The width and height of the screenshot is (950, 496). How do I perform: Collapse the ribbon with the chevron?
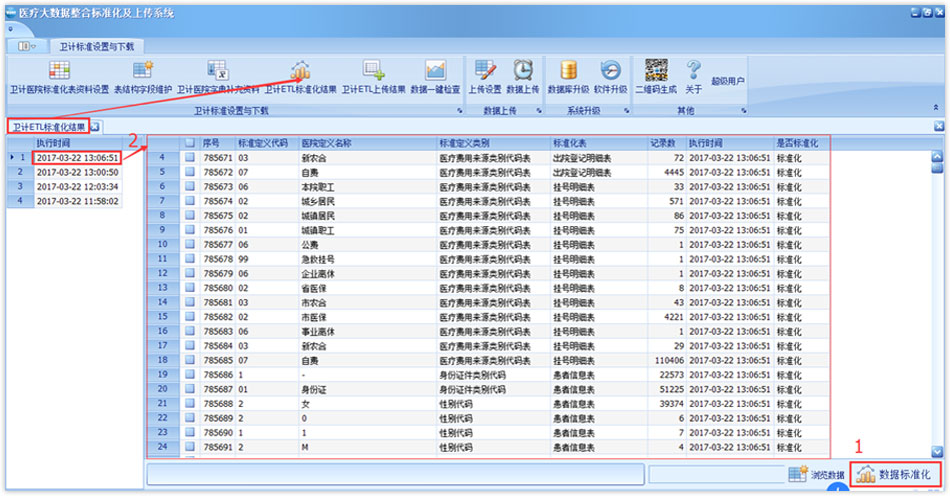pos(935,107)
